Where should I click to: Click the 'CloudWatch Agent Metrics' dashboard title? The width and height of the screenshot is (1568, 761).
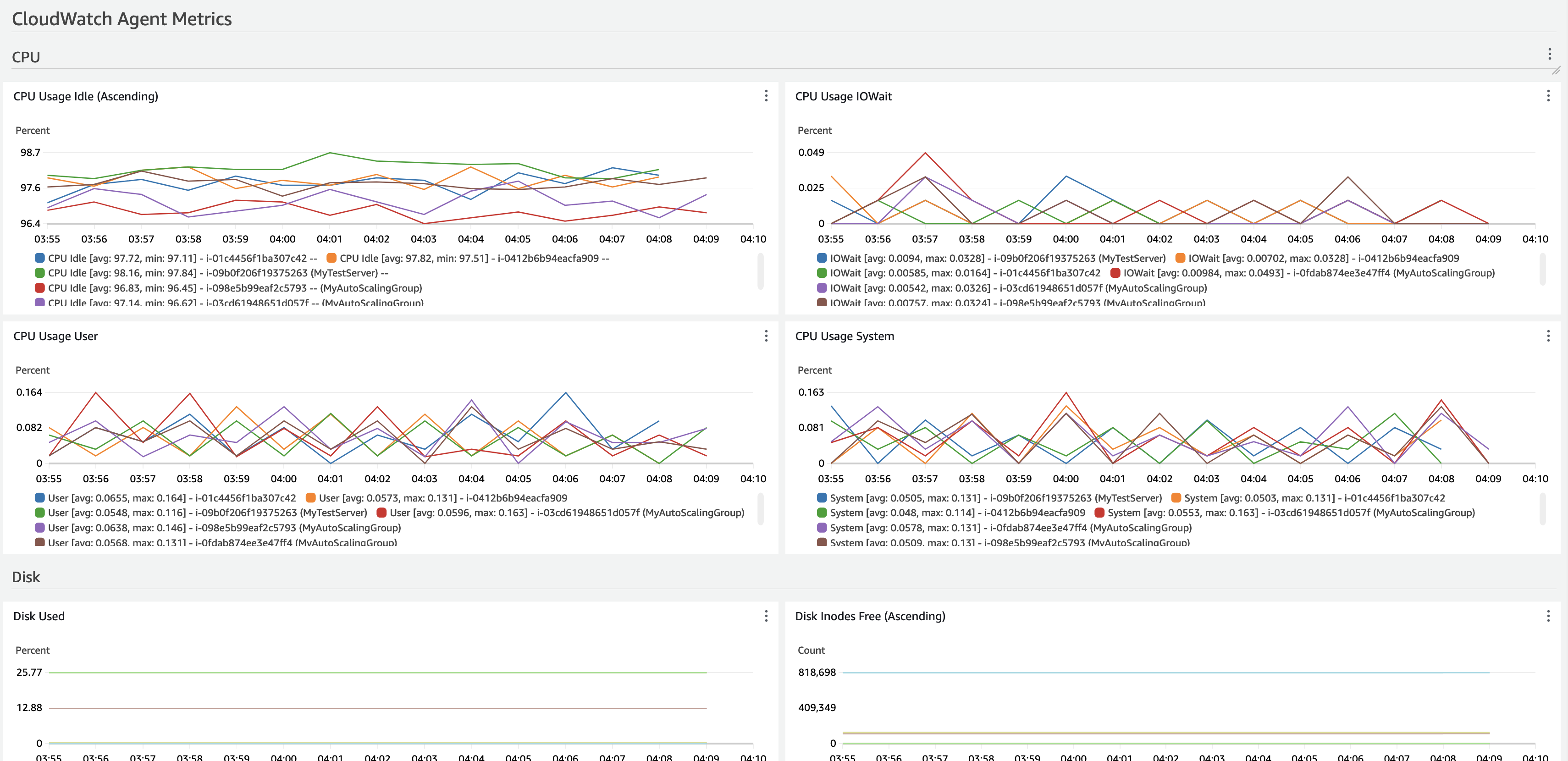click(x=122, y=19)
